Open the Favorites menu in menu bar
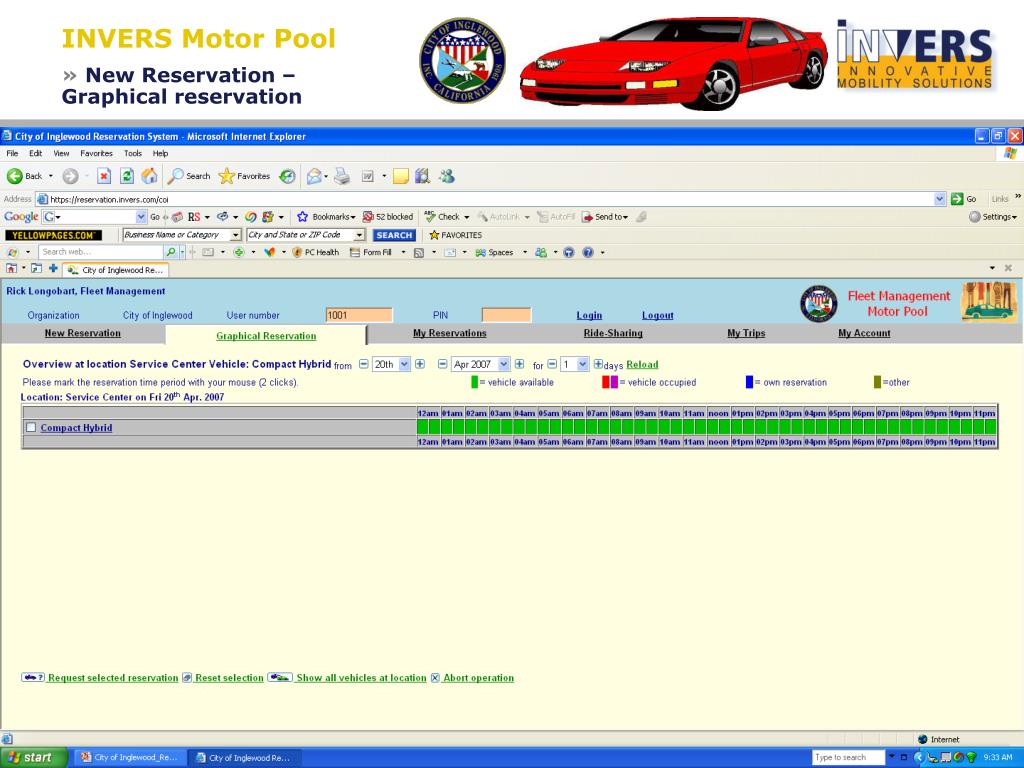The image size is (1024, 768). pos(96,153)
